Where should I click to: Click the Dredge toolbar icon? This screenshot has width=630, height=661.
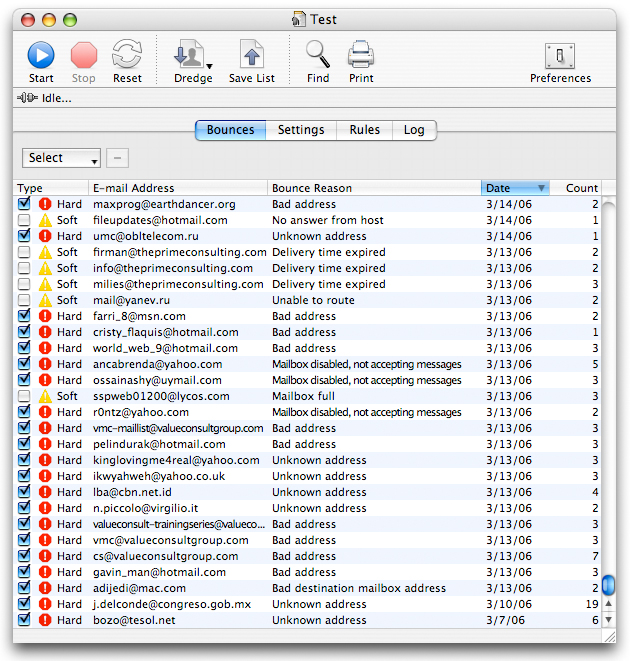[189, 54]
